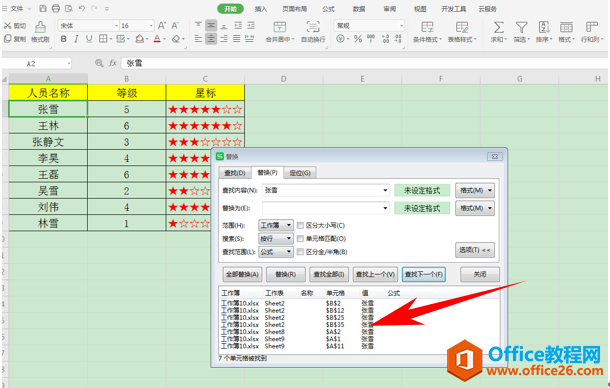
Task: Open the Name Box dropdown arrow
Action: point(68,63)
